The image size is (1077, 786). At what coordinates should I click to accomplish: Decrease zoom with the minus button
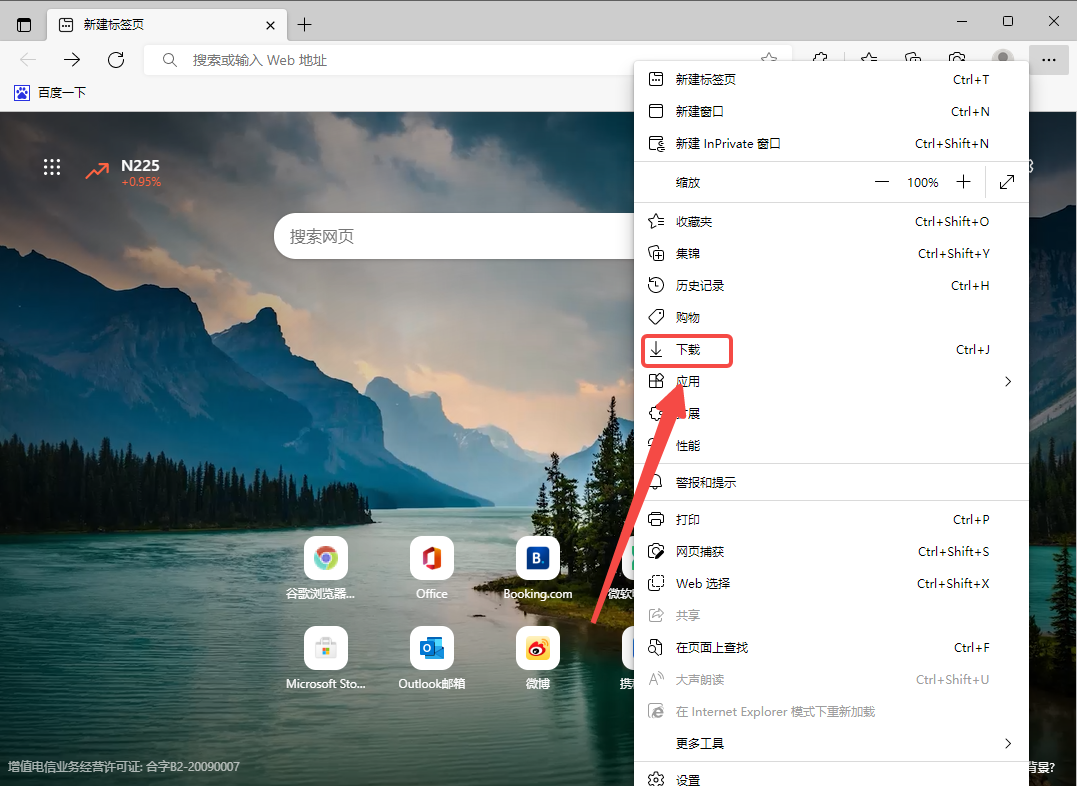pos(882,182)
